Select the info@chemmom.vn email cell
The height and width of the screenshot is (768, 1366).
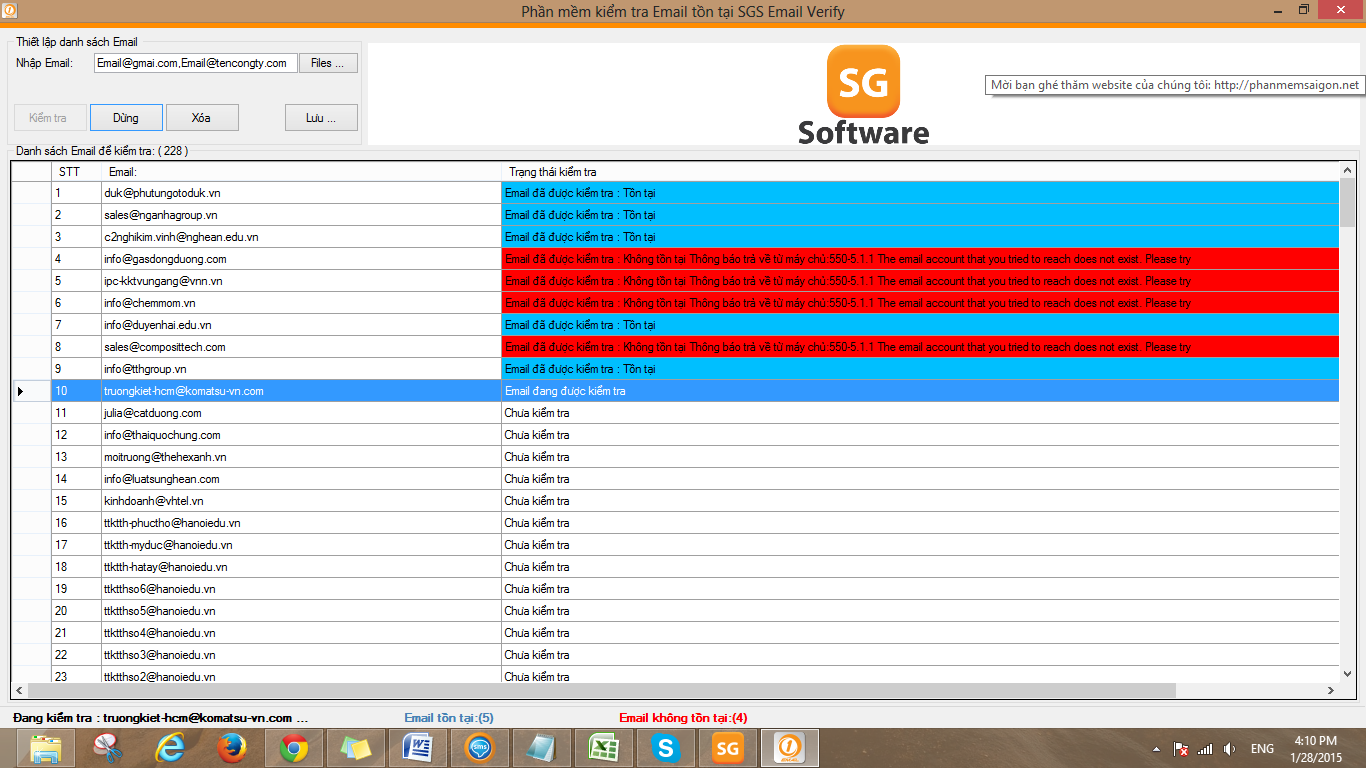(x=301, y=303)
